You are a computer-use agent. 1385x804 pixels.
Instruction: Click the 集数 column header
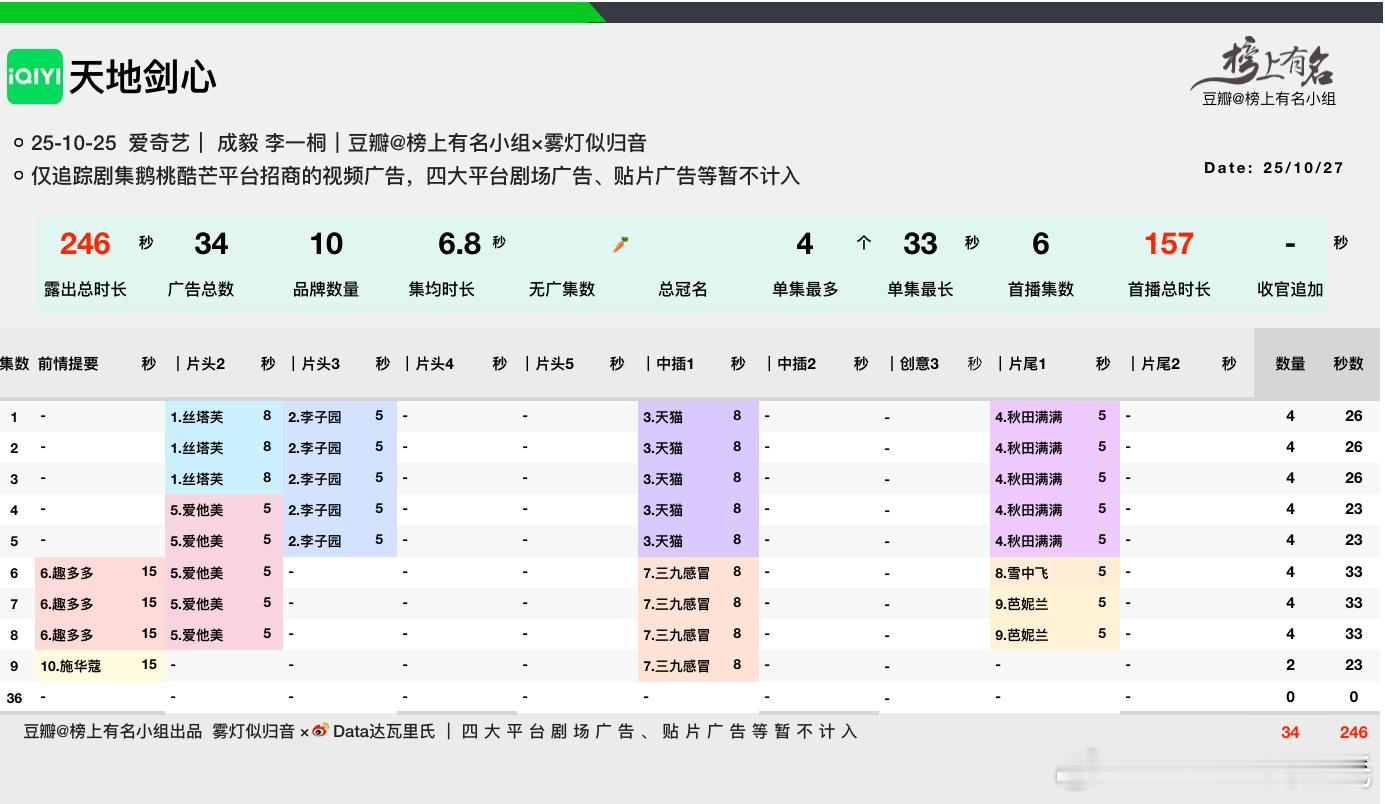[x=15, y=364]
